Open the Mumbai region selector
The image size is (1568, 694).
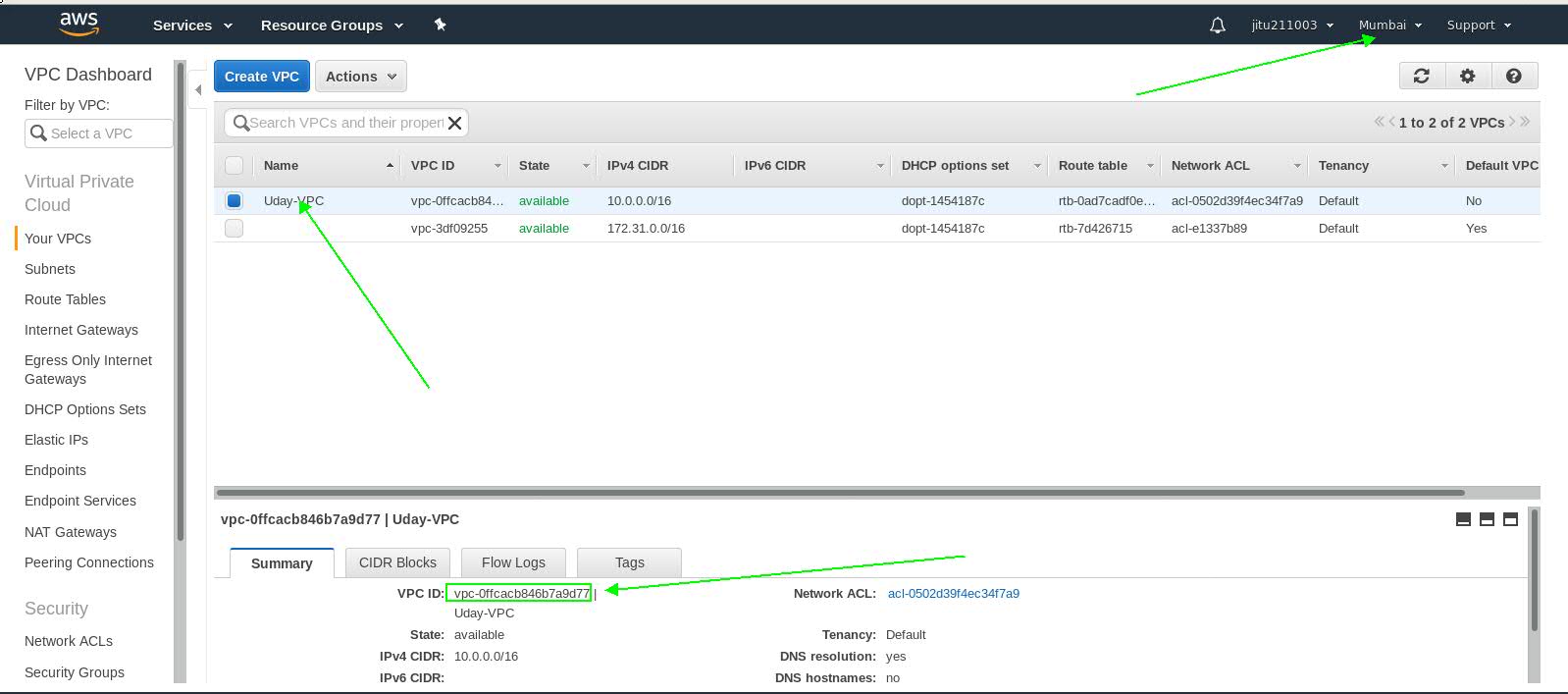[x=1390, y=26]
